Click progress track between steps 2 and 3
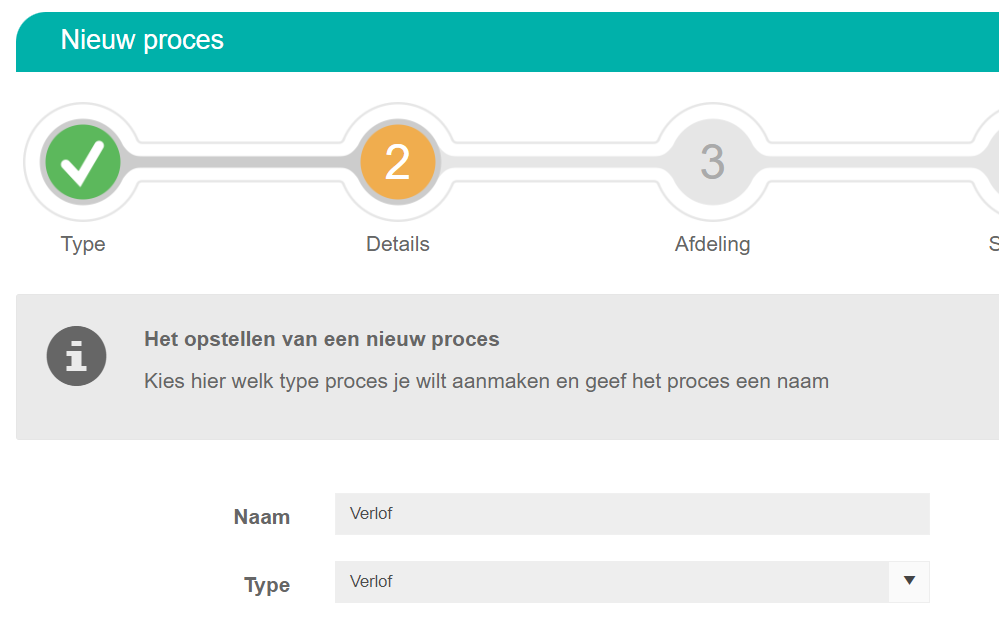The height and width of the screenshot is (618, 999). (x=553, y=162)
